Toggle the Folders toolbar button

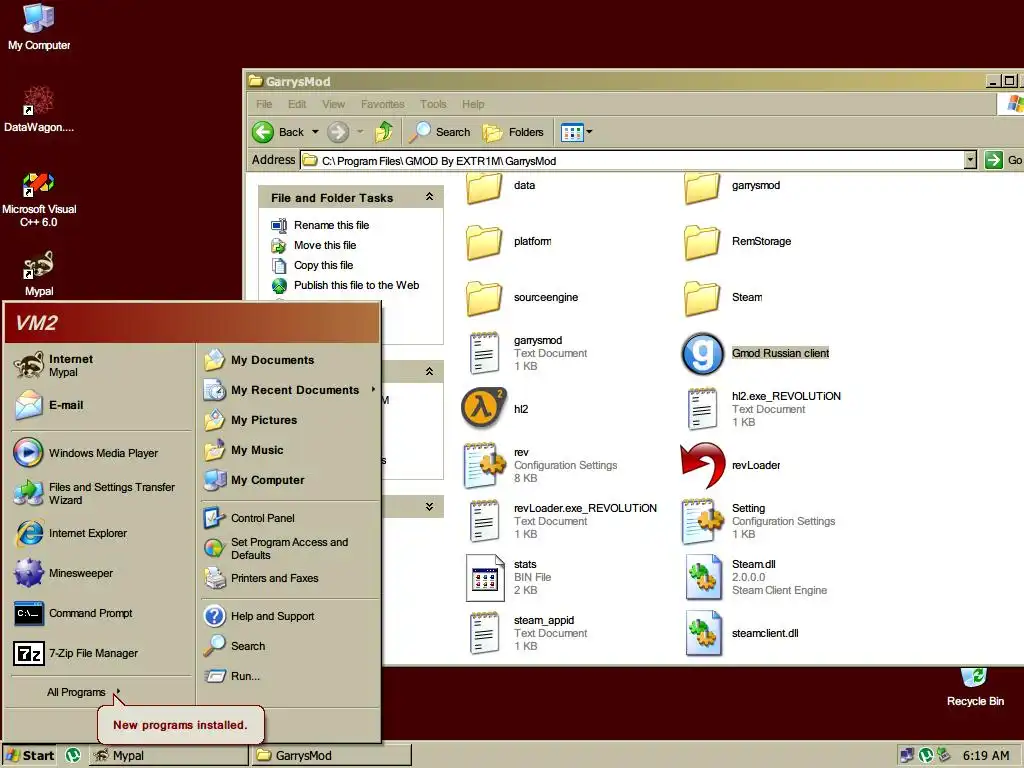(x=513, y=133)
